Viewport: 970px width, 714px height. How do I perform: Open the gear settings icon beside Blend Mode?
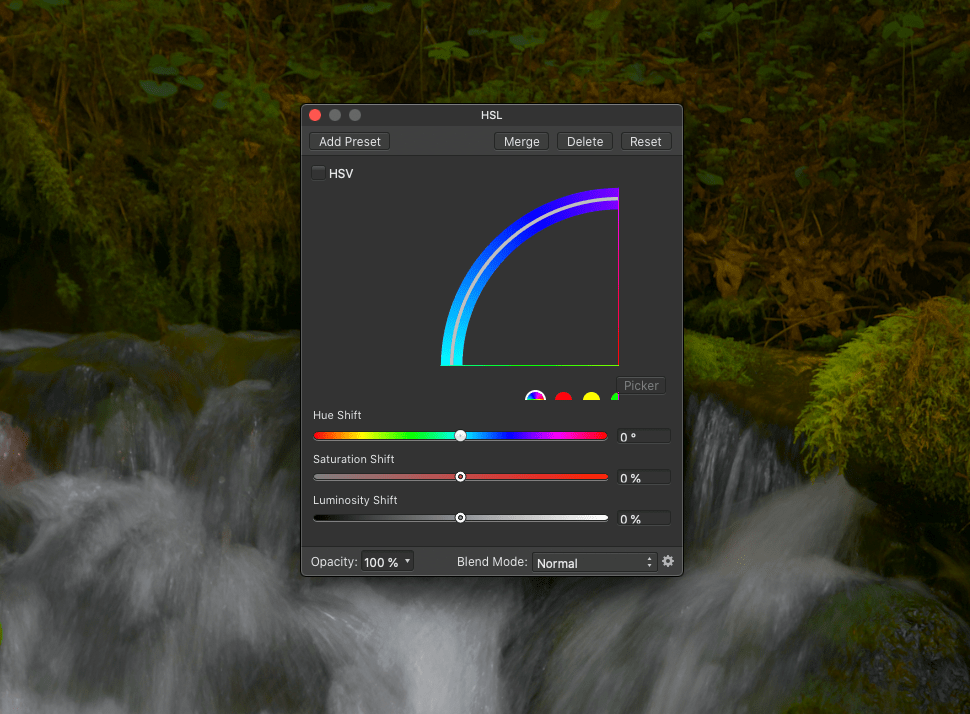tap(667, 561)
